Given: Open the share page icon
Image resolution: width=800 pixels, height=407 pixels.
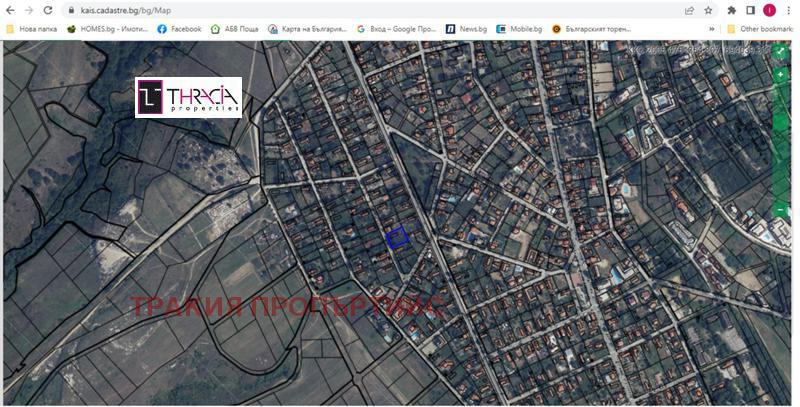Looking at the screenshot, I should 689,10.
